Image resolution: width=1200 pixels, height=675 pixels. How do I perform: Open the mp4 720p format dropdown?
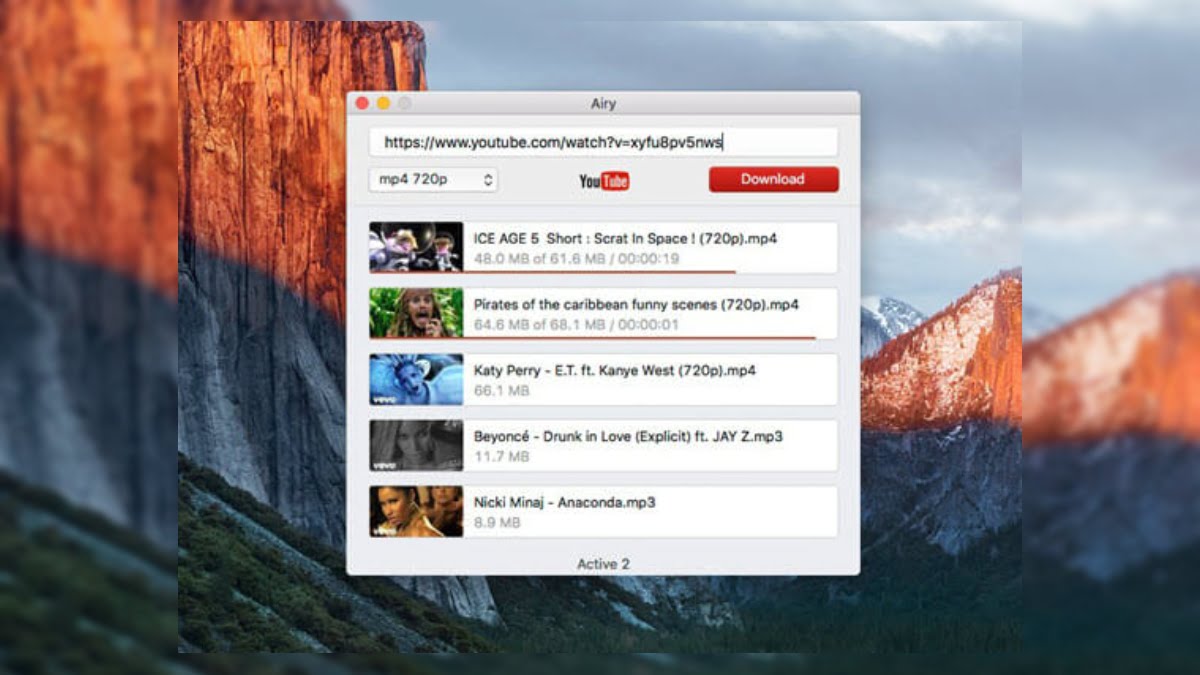coord(430,180)
